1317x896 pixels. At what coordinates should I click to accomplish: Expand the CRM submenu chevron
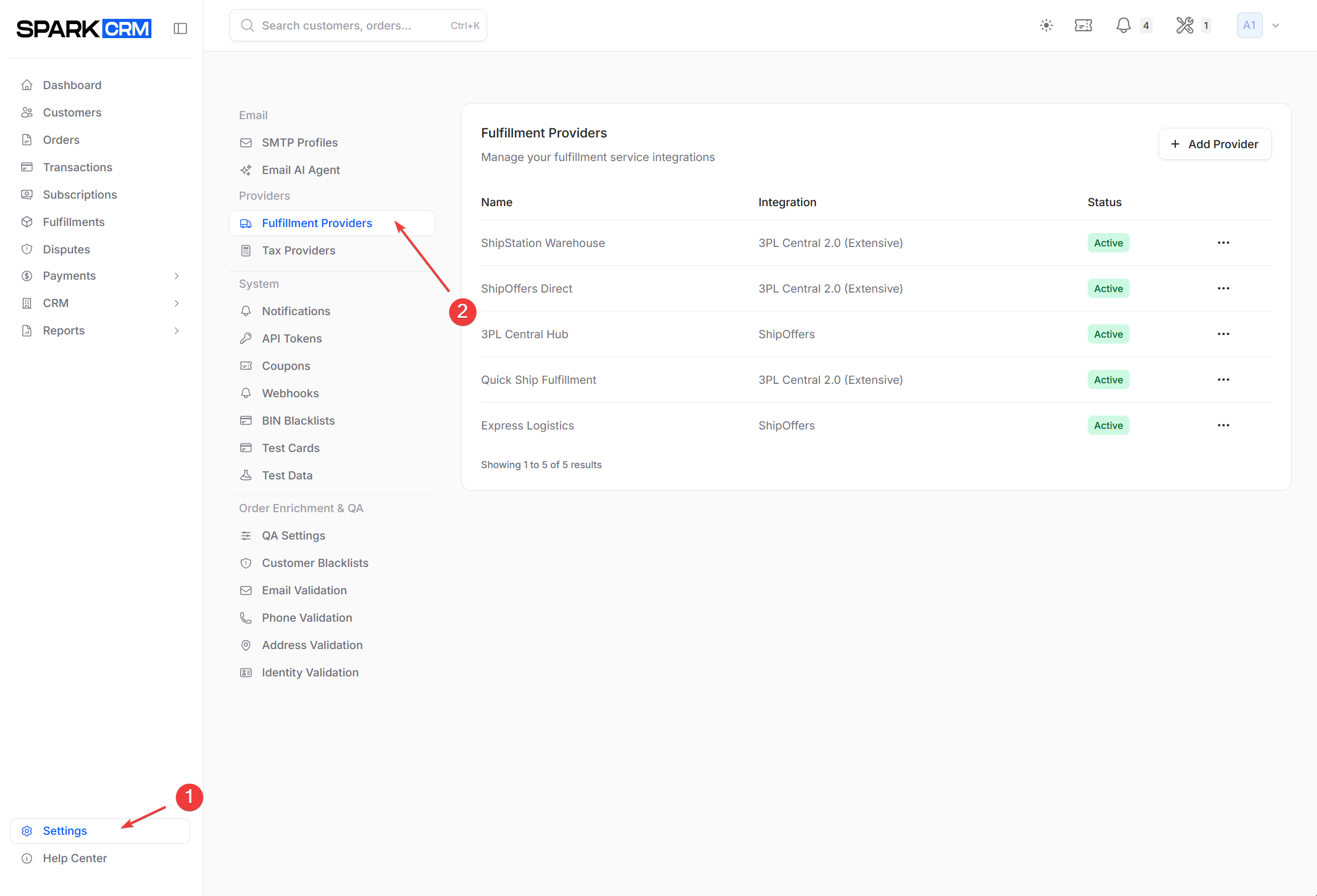(x=176, y=303)
